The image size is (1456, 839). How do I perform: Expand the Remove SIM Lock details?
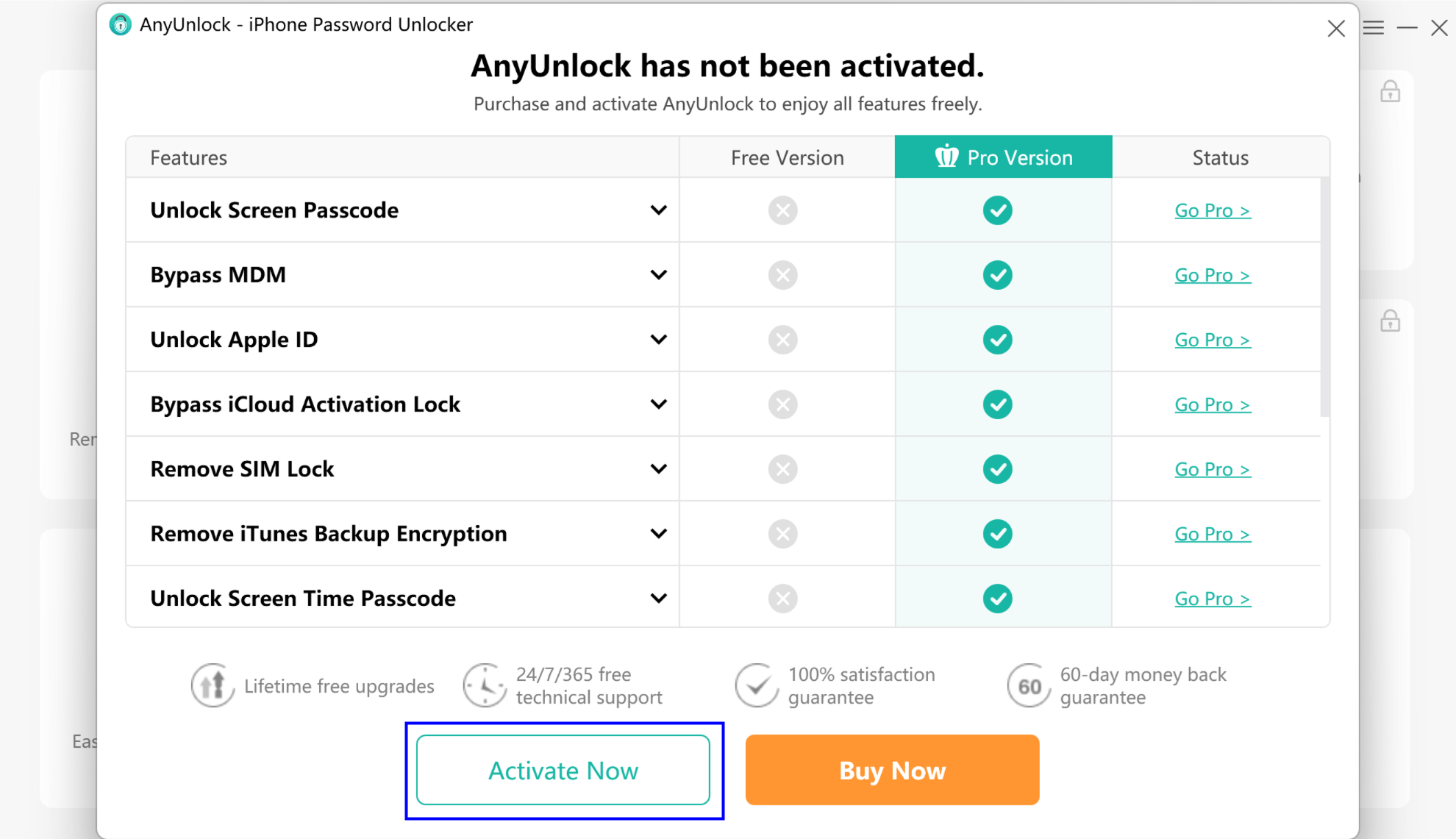[x=659, y=468]
